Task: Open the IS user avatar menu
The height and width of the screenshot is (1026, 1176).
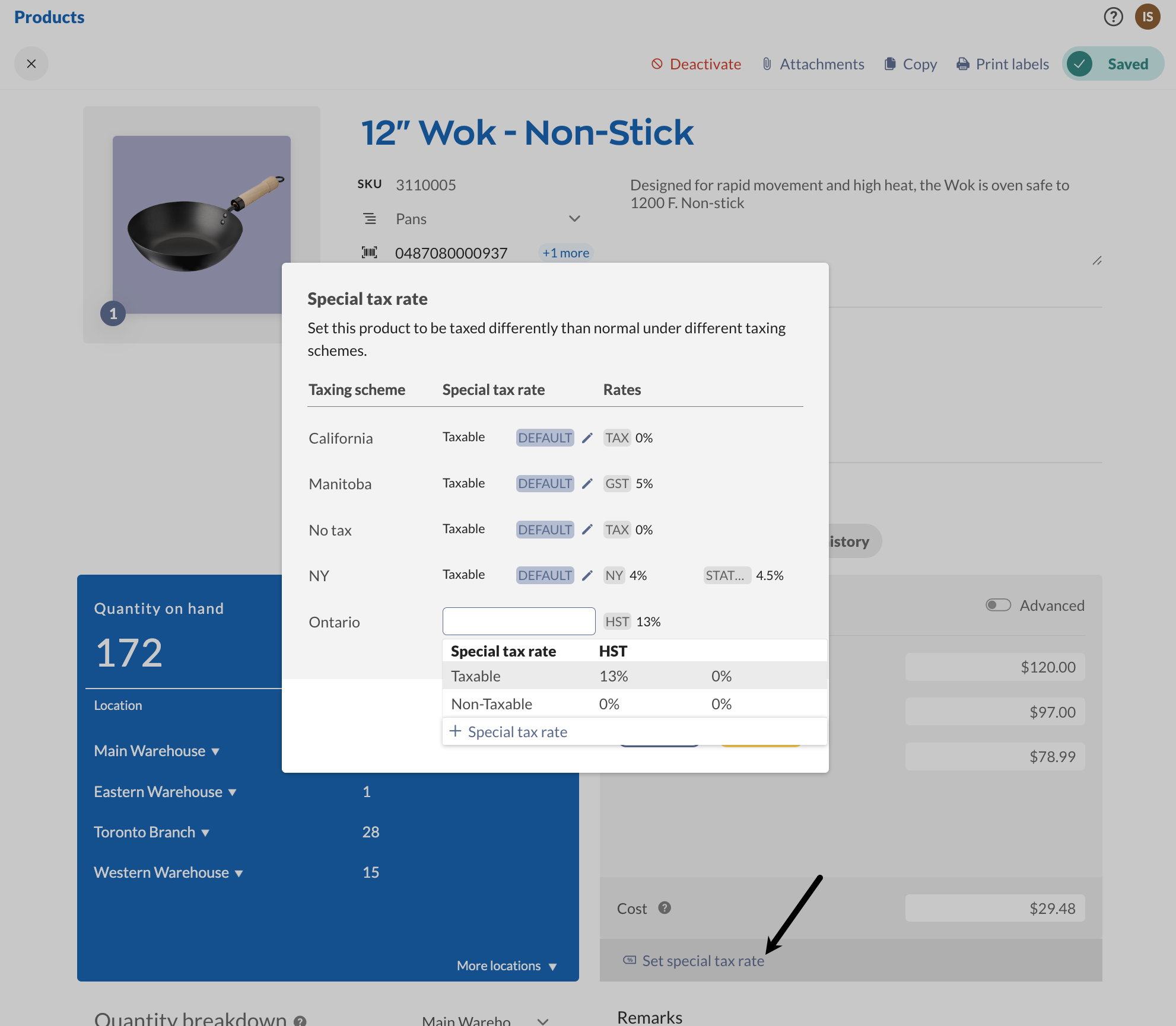Action: (x=1148, y=17)
